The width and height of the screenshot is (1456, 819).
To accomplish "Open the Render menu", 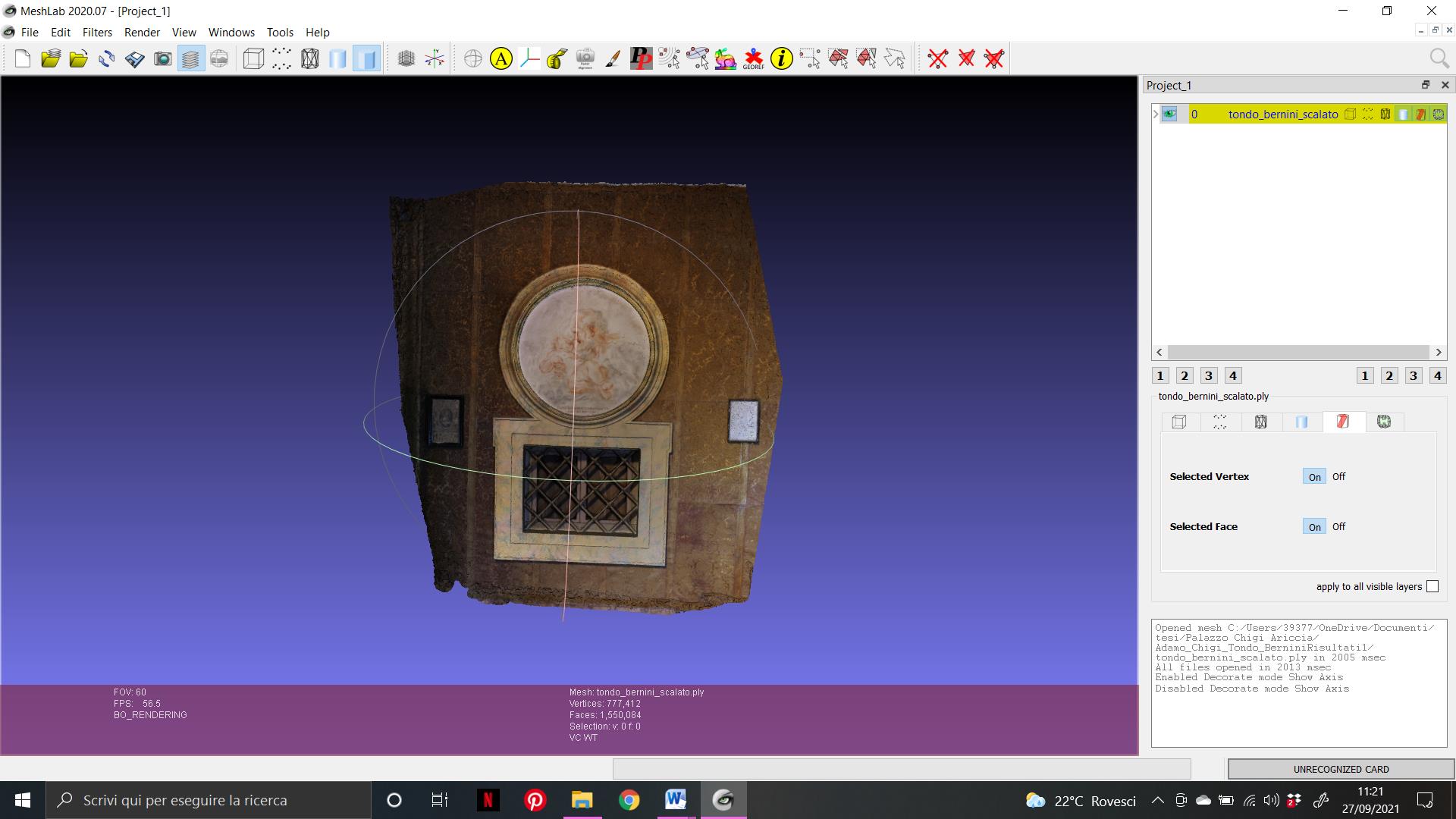I will tap(142, 32).
